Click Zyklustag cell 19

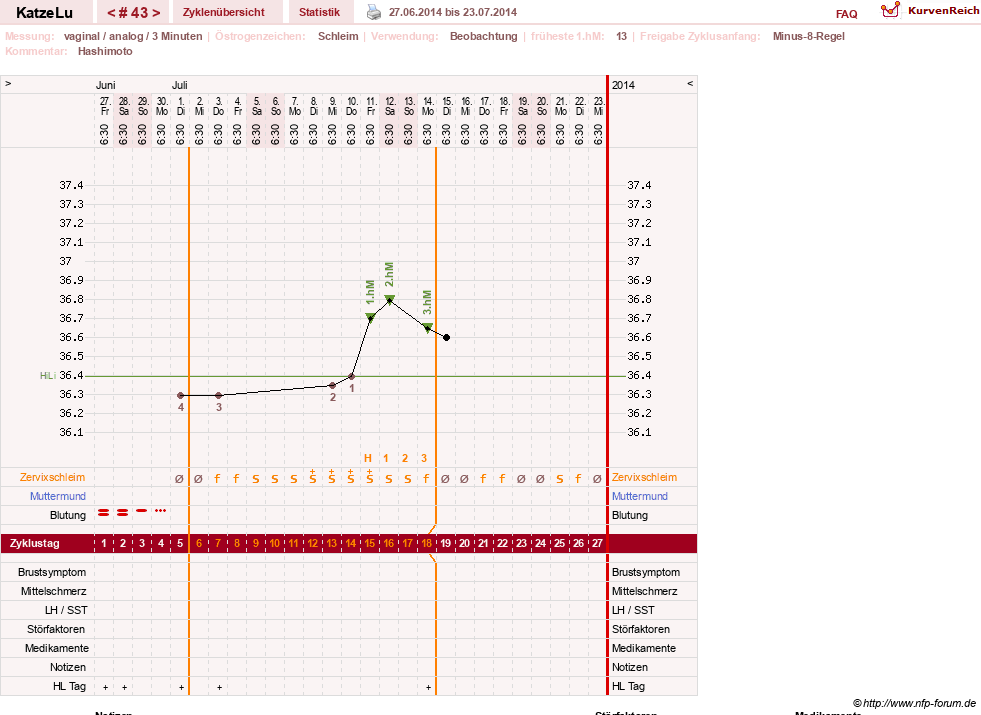(x=445, y=543)
